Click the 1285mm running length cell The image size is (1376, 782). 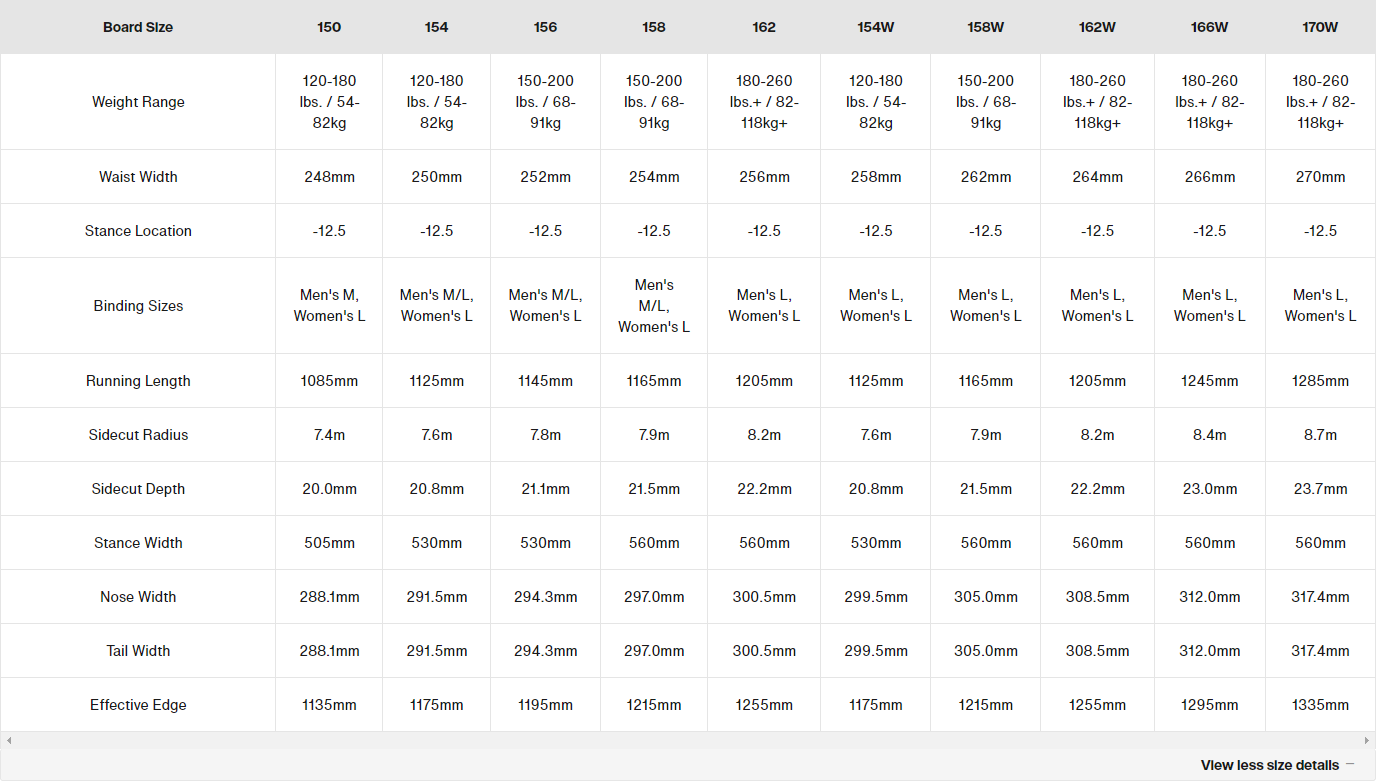click(x=1320, y=381)
